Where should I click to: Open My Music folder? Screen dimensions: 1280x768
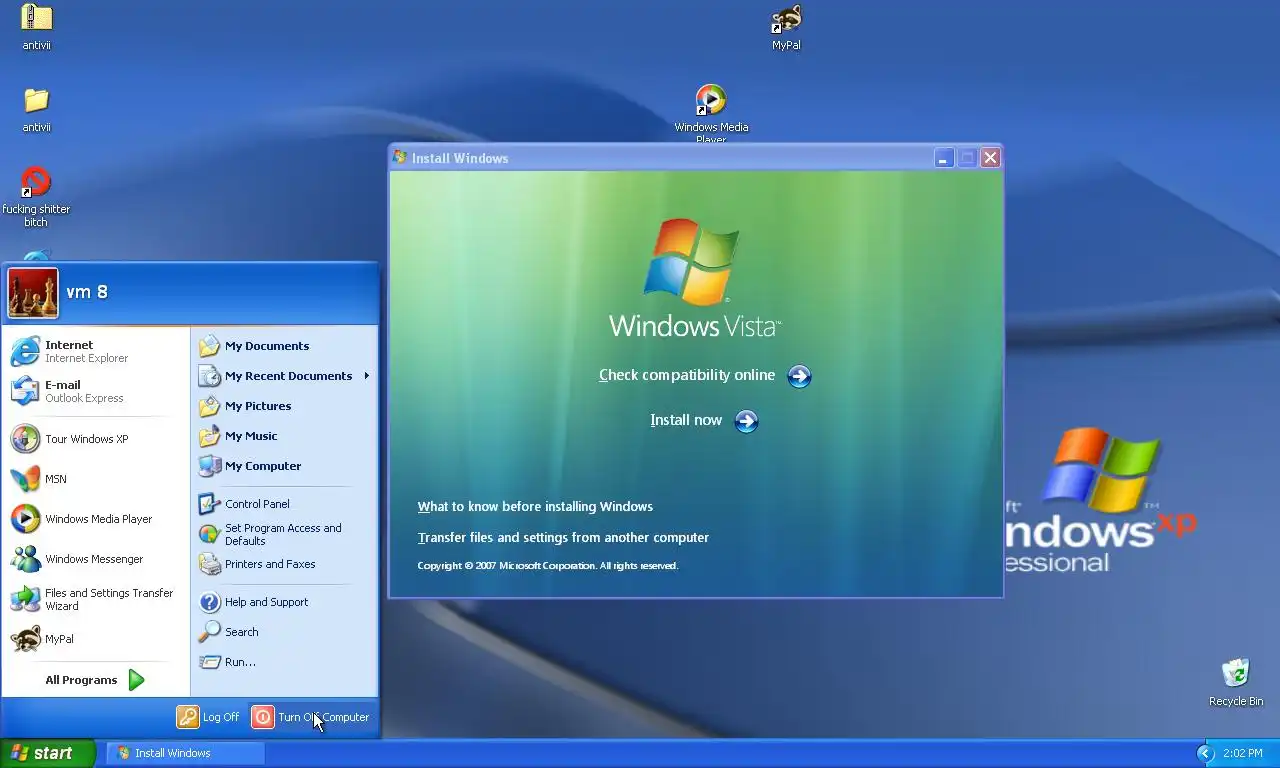284,436
